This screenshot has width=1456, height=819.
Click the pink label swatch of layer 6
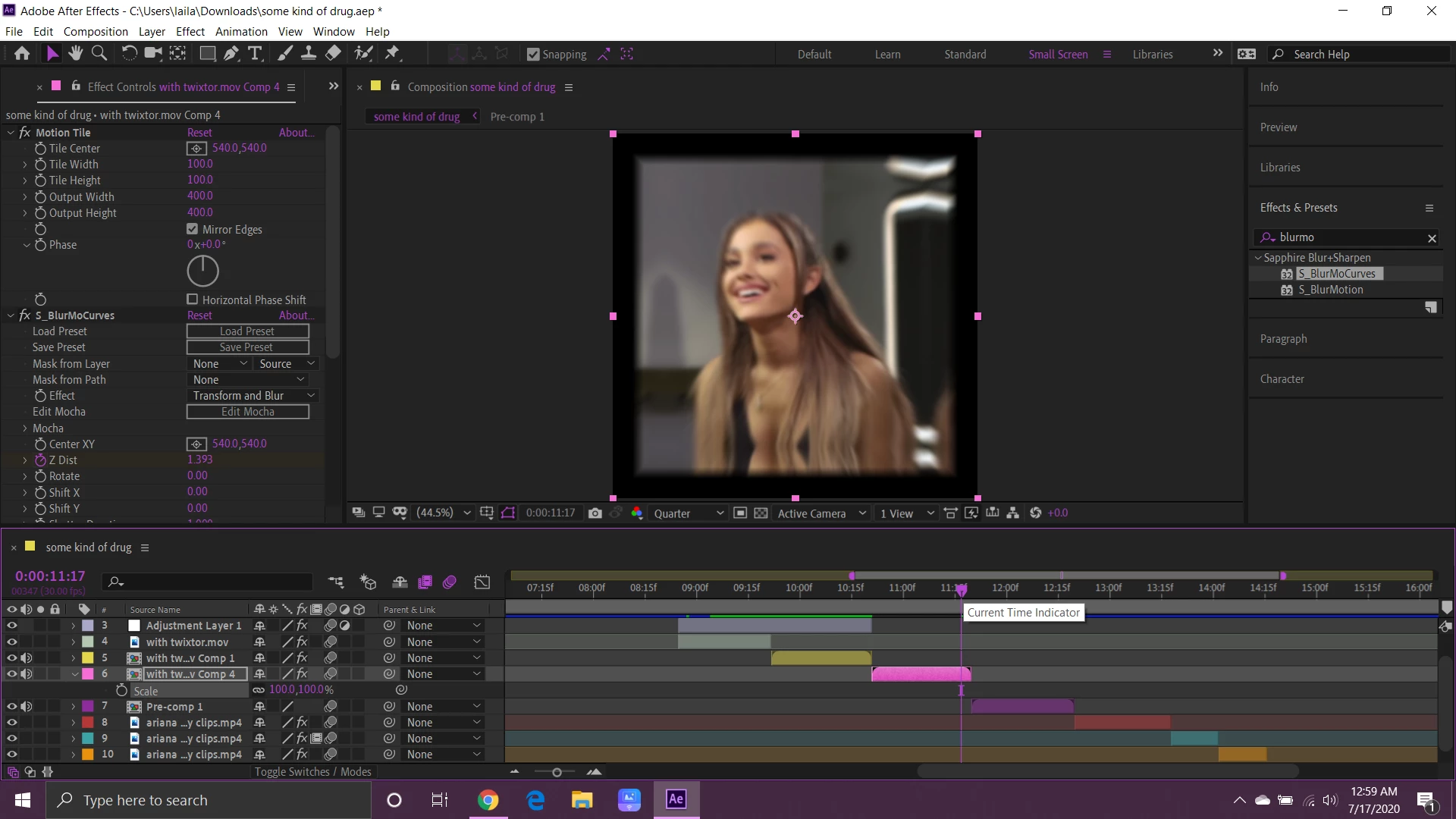[x=88, y=674]
